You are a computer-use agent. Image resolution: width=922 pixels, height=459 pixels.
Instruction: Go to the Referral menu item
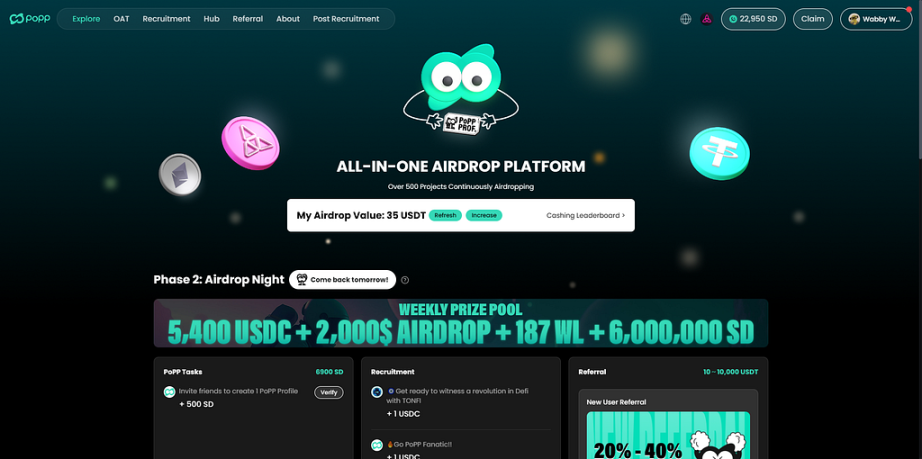pos(248,19)
